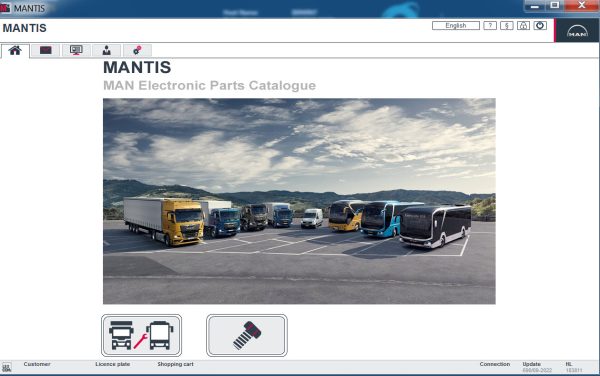Switch to the envelope messages tab
The width and height of the screenshot is (600, 376).
point(46,50)
